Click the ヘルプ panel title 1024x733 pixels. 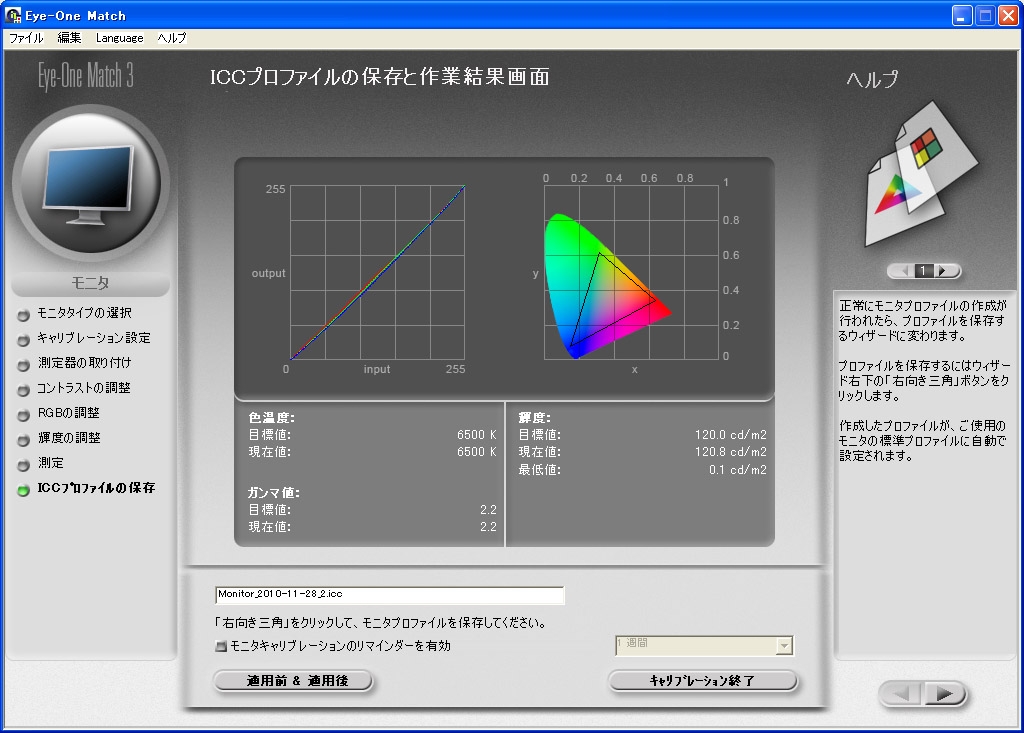(x=872, y=79)
